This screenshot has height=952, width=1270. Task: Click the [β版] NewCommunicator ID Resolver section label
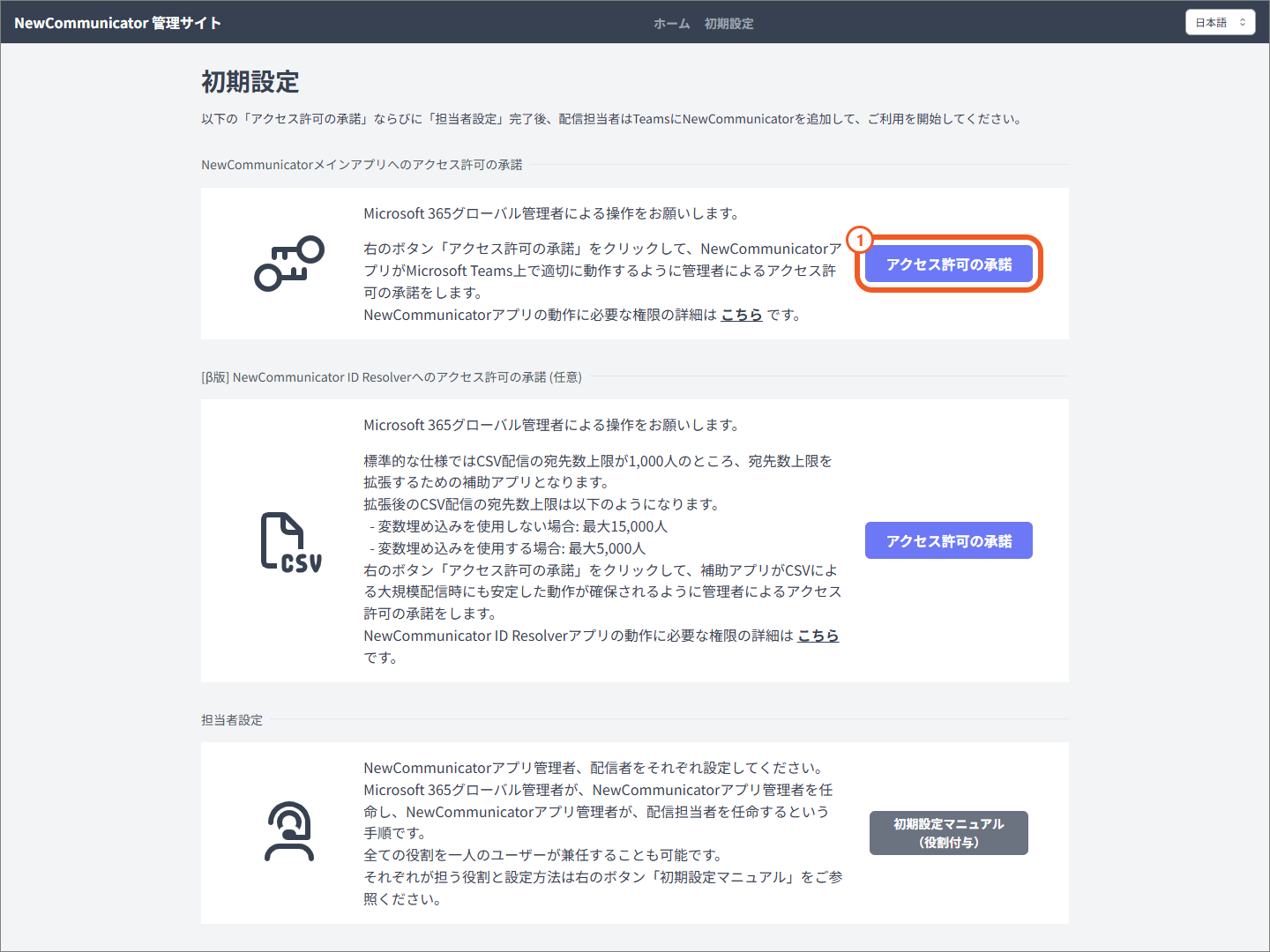coord(392,377)
